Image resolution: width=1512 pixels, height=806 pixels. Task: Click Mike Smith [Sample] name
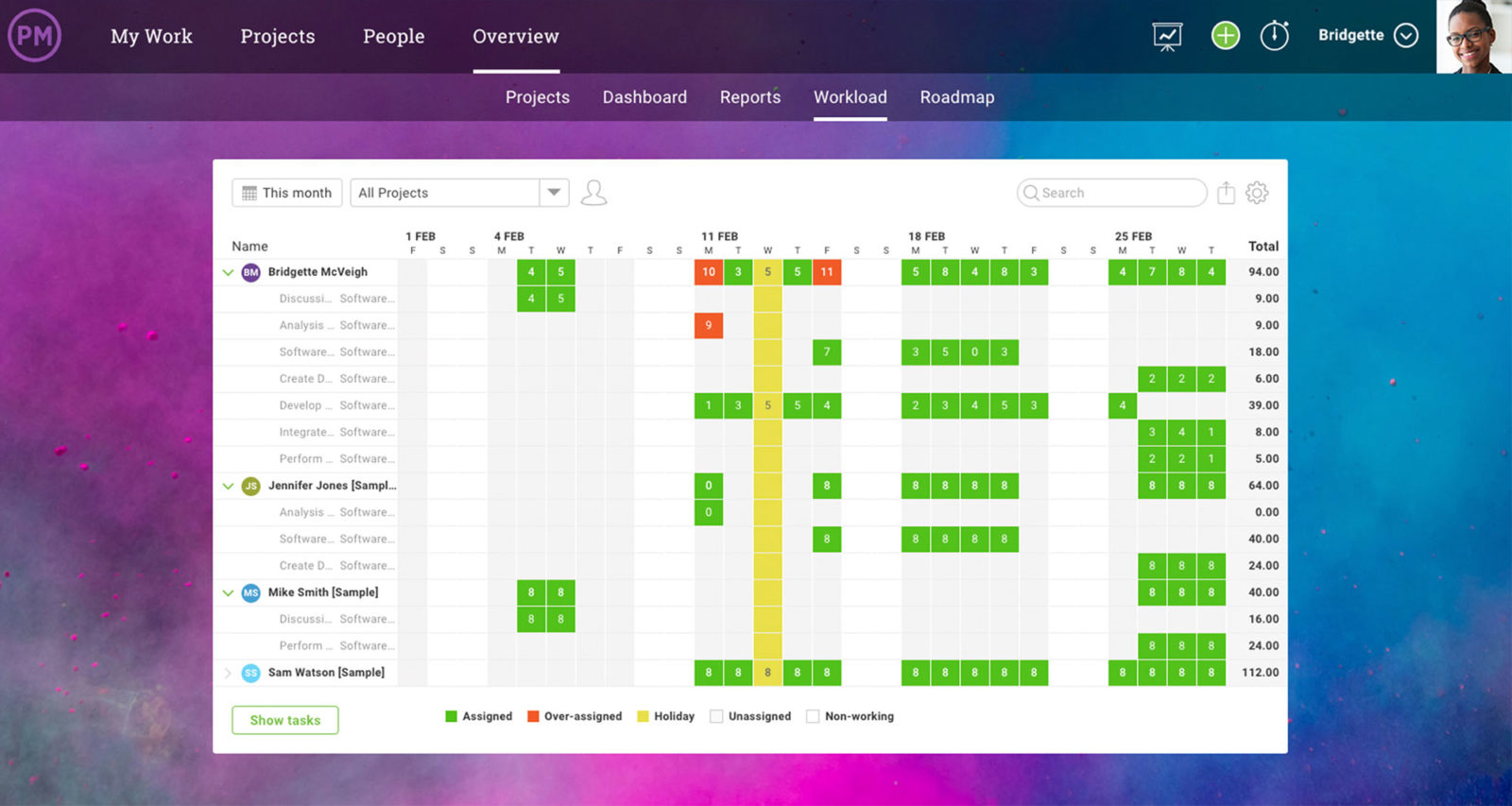point(323,592)
